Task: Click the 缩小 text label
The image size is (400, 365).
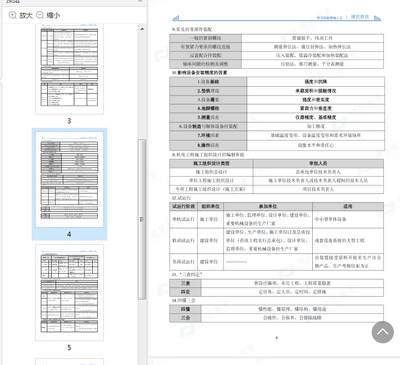Action: pyautogui.click(x=53, y=15)
